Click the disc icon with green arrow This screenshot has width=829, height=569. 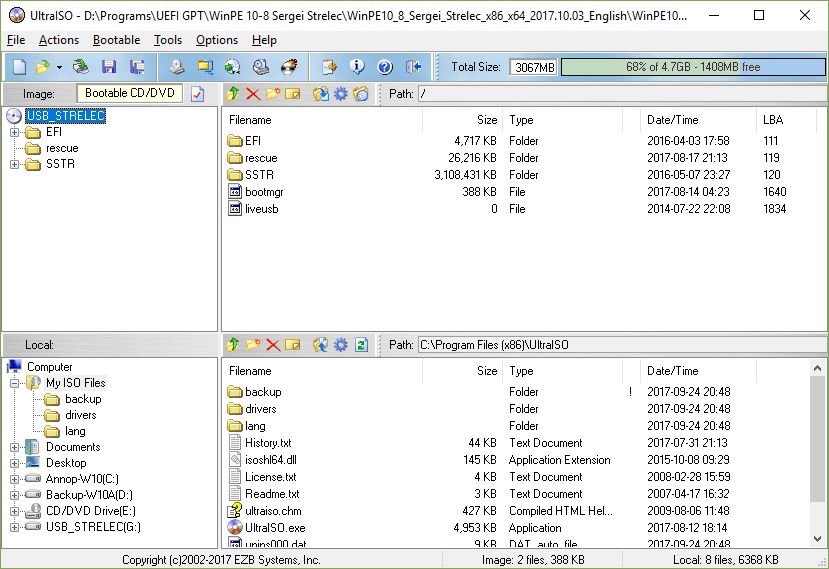point(233,67)
